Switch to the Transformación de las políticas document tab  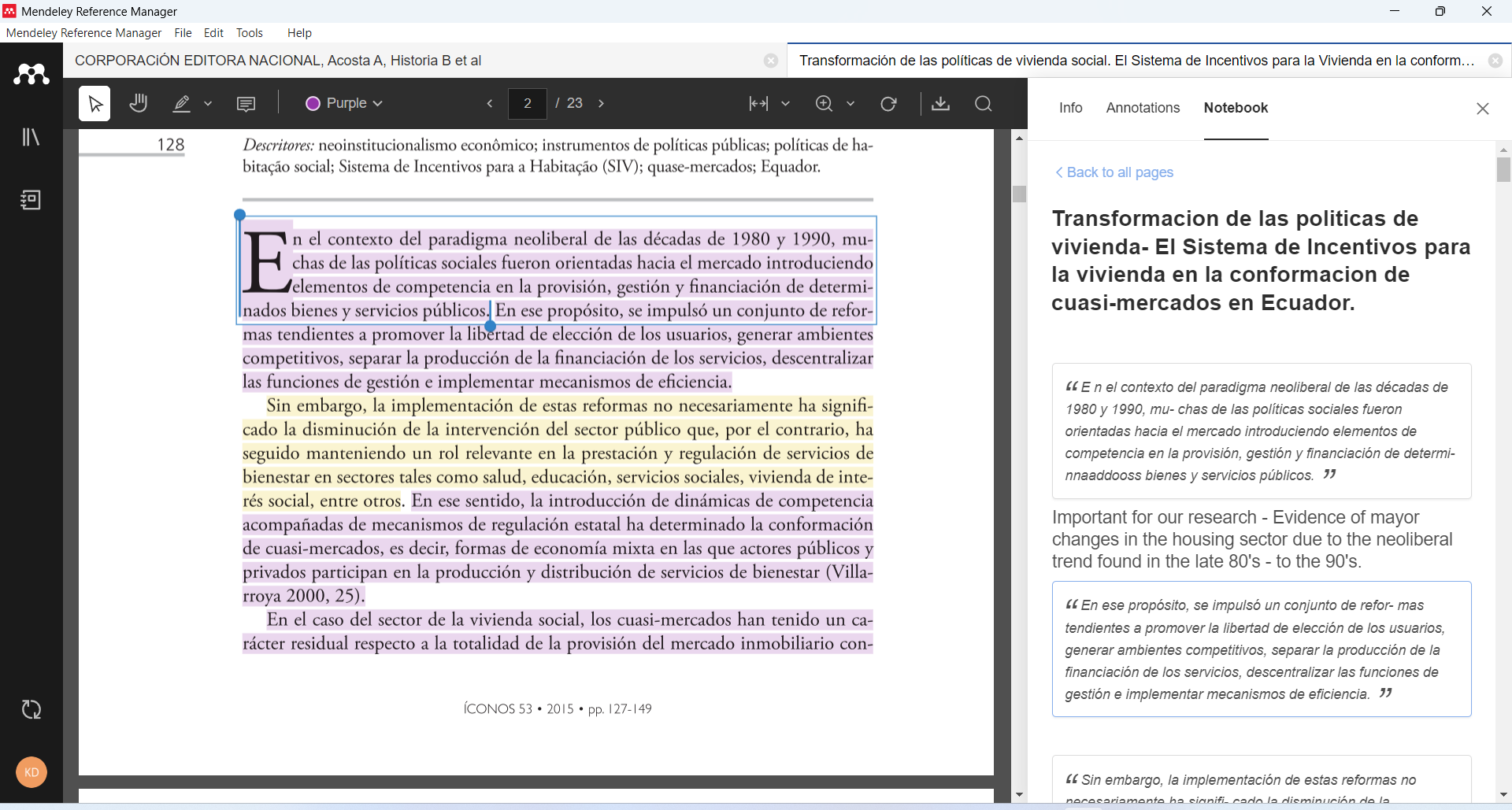[1149, 61]
